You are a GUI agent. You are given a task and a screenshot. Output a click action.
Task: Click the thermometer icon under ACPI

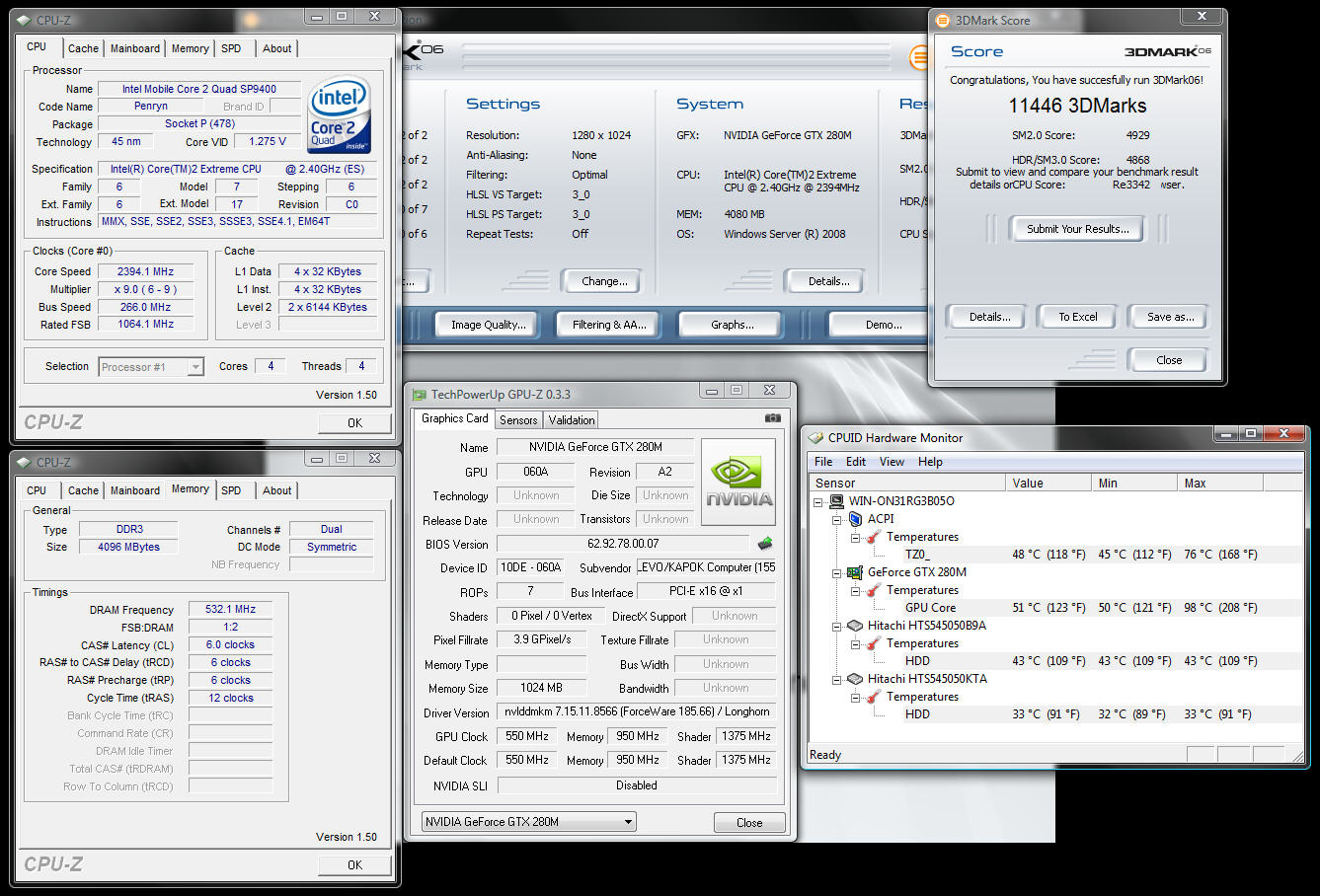[x=873, y=537]
